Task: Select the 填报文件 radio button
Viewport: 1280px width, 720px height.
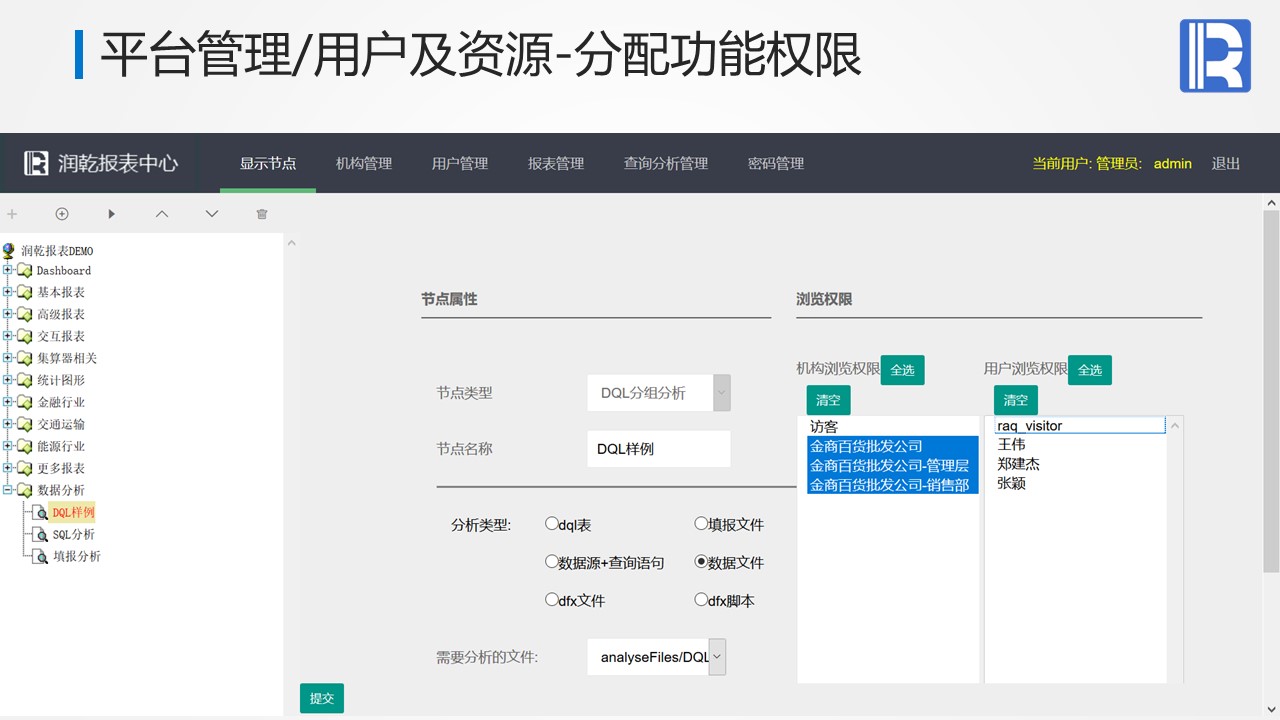Action: (701, 523)
